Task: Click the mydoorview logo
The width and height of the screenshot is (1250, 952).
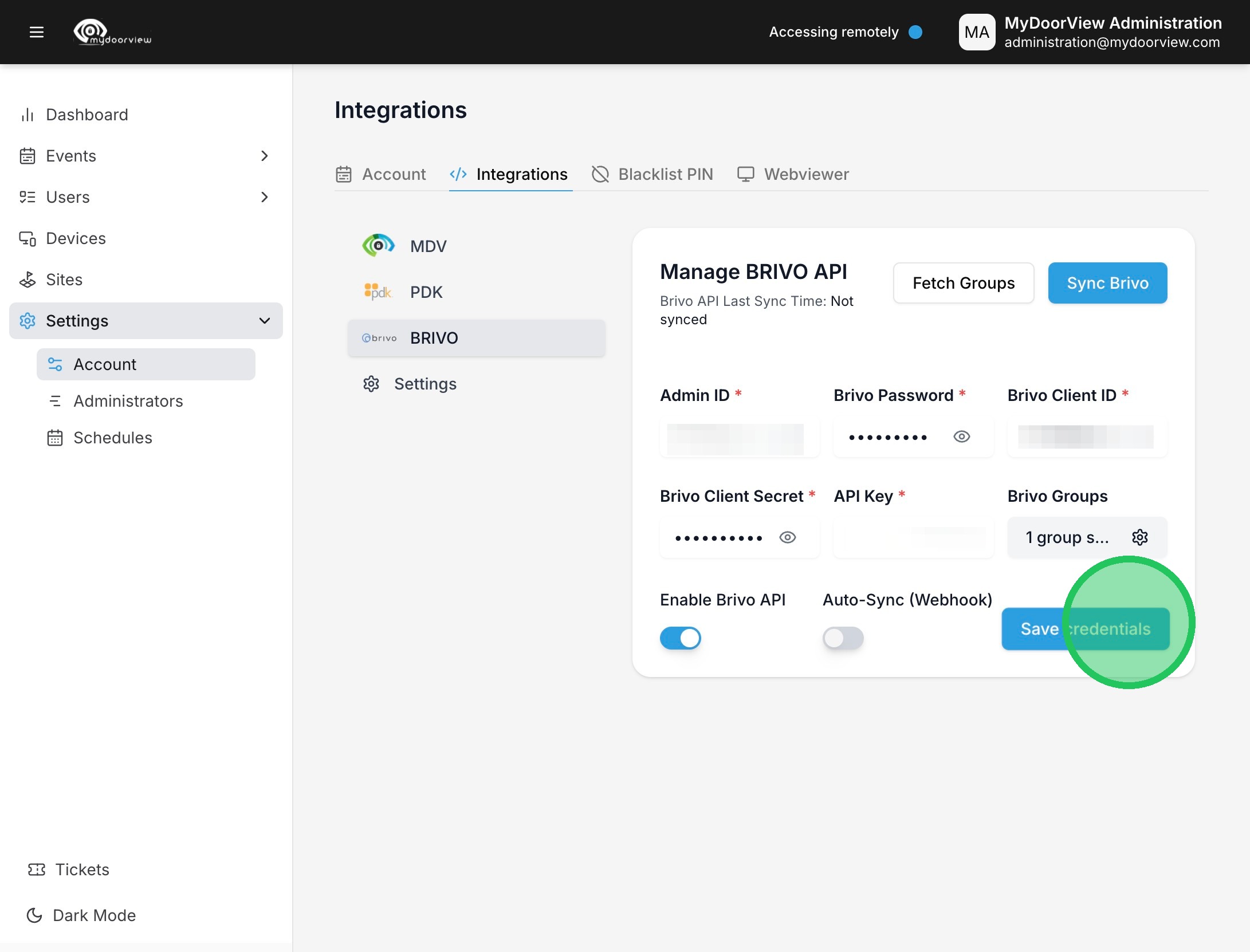Action: [113, 32]
